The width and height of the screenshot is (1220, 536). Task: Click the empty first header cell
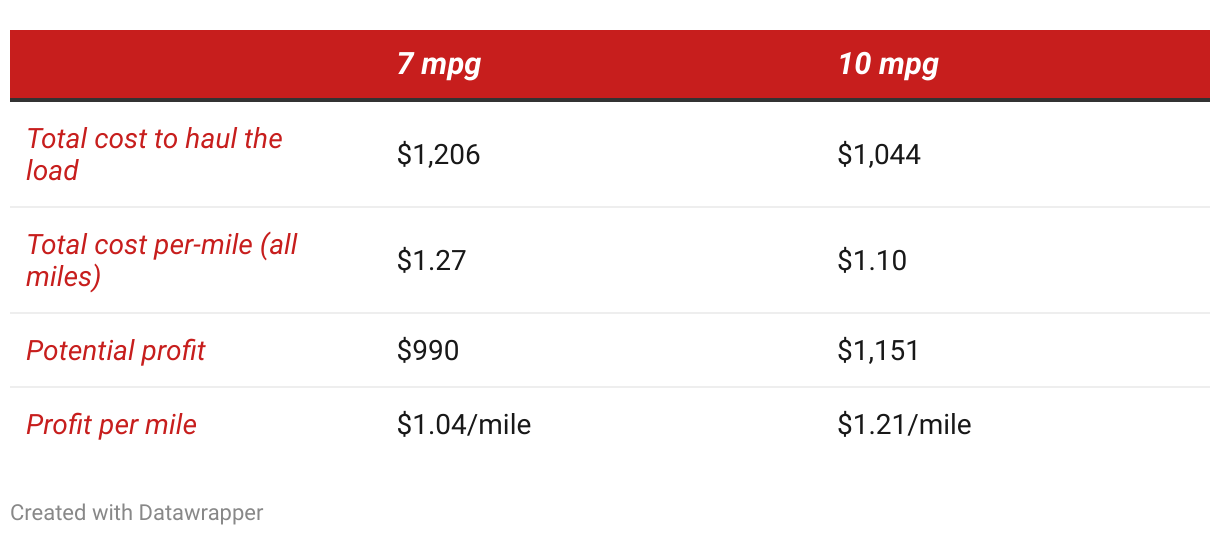pyautogui.click(x=195, y=65)
